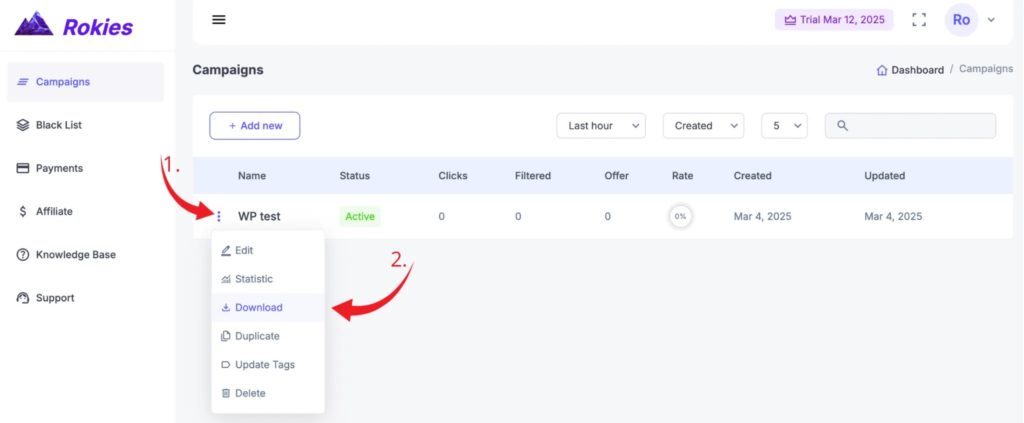Click the search magnifier icon
This screenshot has height=423, width=1024.
842,125
